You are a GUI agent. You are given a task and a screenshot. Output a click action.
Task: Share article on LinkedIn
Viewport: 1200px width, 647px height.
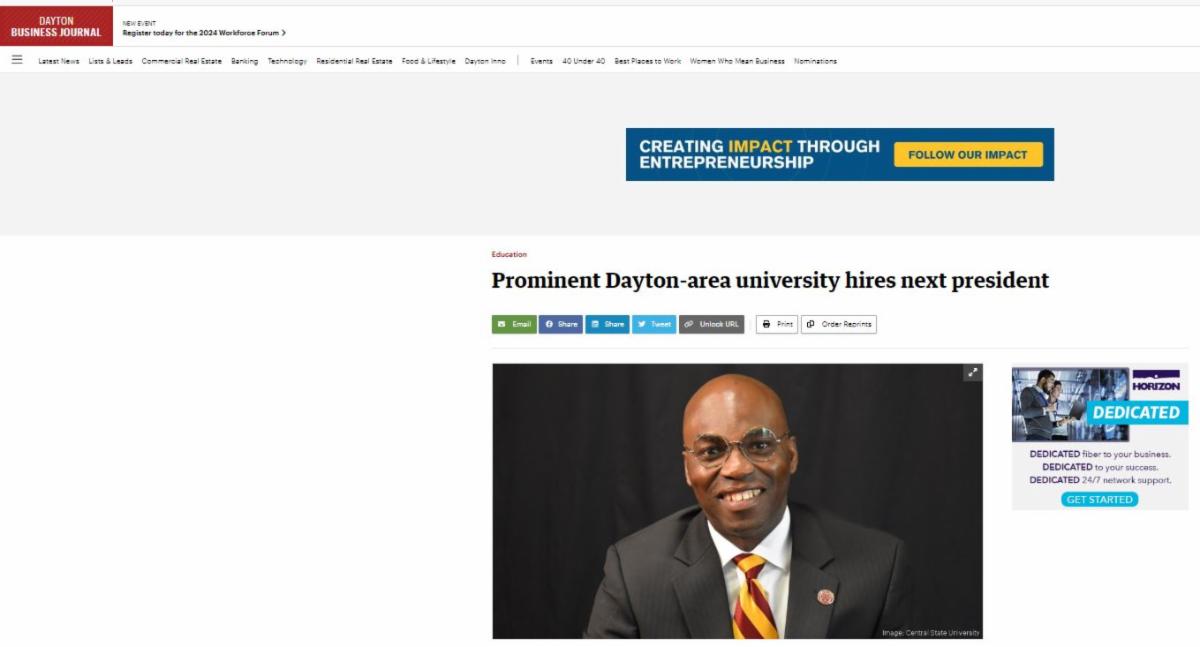pos(607,324)
